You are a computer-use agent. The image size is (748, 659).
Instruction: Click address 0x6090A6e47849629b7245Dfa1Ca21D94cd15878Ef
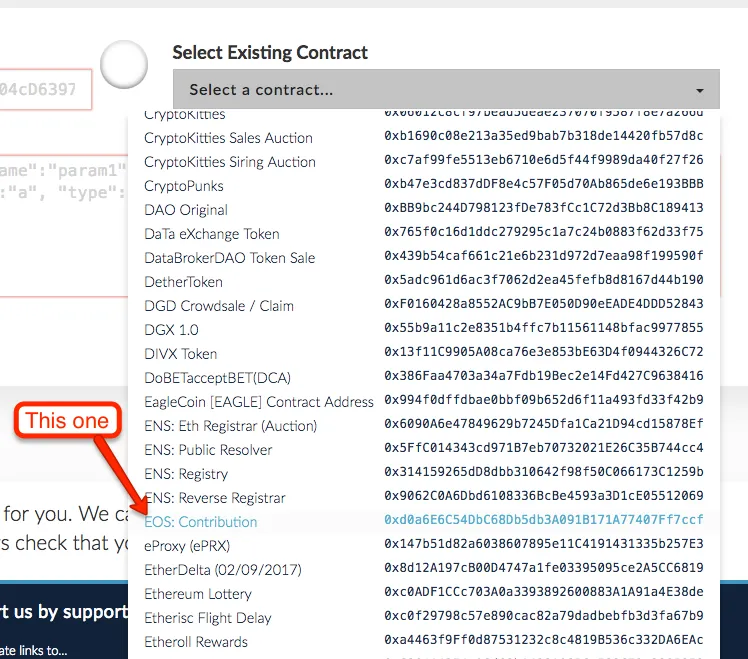pyautogui.click(x=544, y=424)
